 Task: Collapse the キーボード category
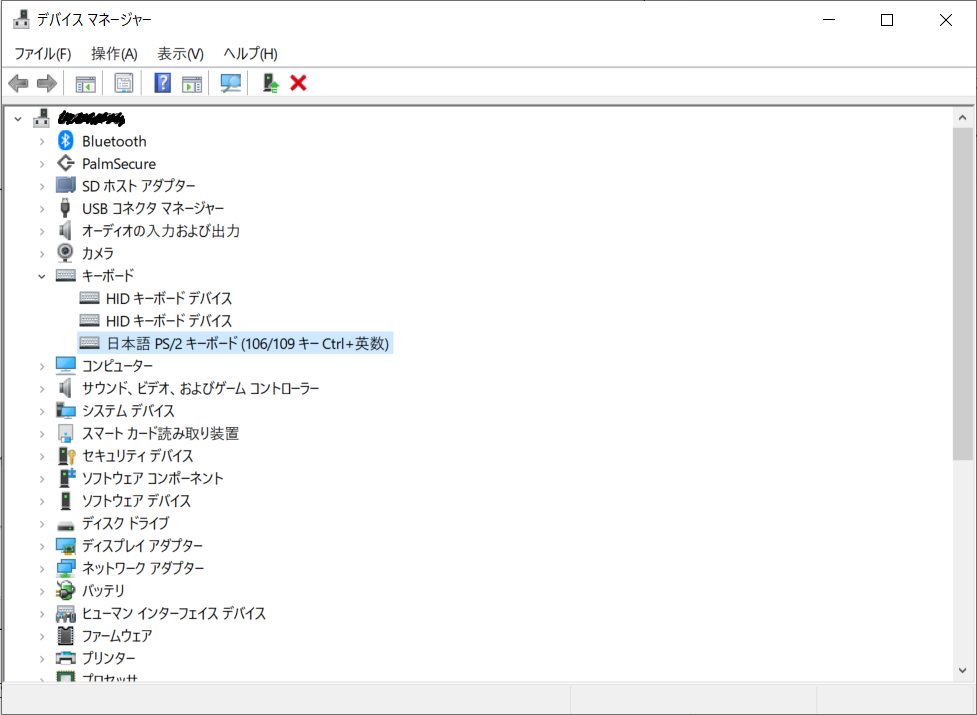point(42,276)
